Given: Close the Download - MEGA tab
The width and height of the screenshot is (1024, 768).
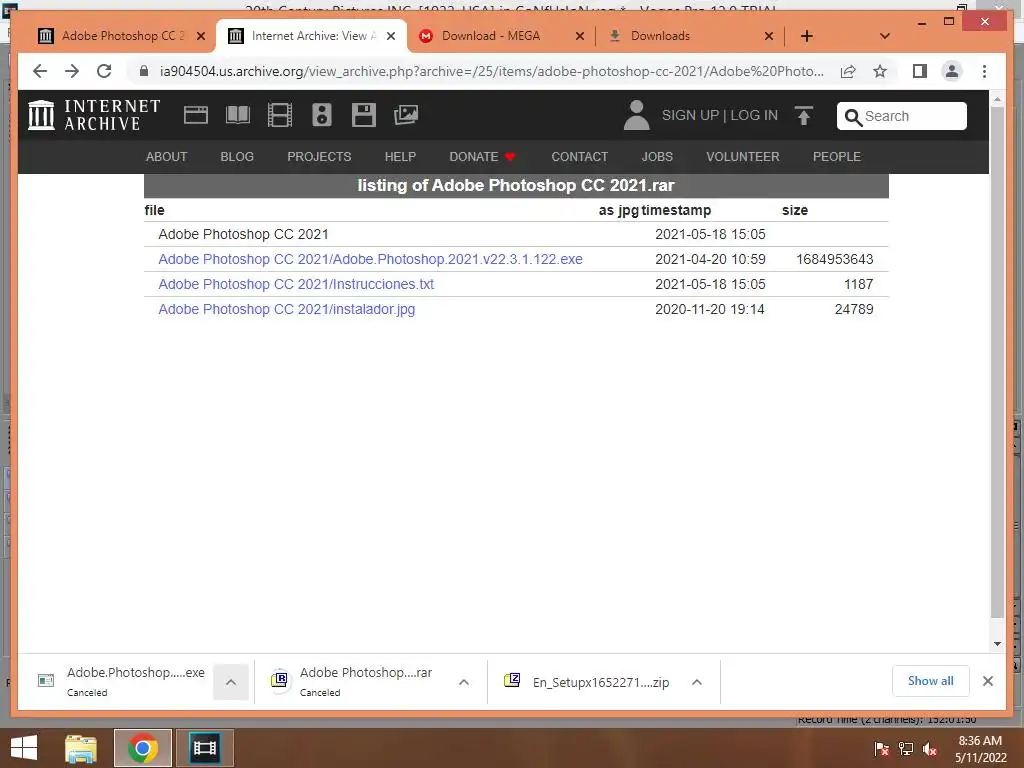Looking at the screenshot, I should point(579,36).
